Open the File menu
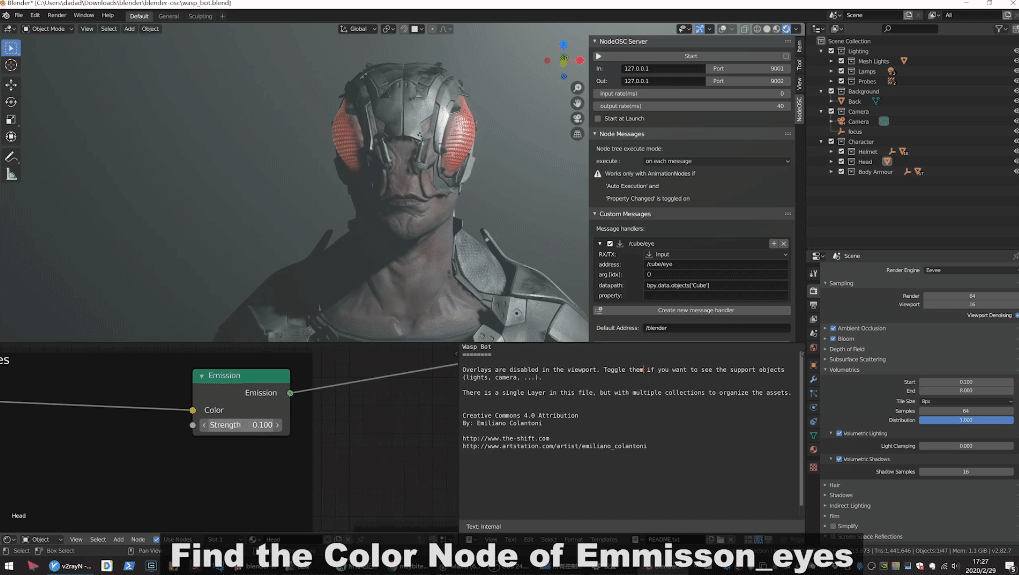This screenshot has width=1019, height=575. (x=19, y=15)
